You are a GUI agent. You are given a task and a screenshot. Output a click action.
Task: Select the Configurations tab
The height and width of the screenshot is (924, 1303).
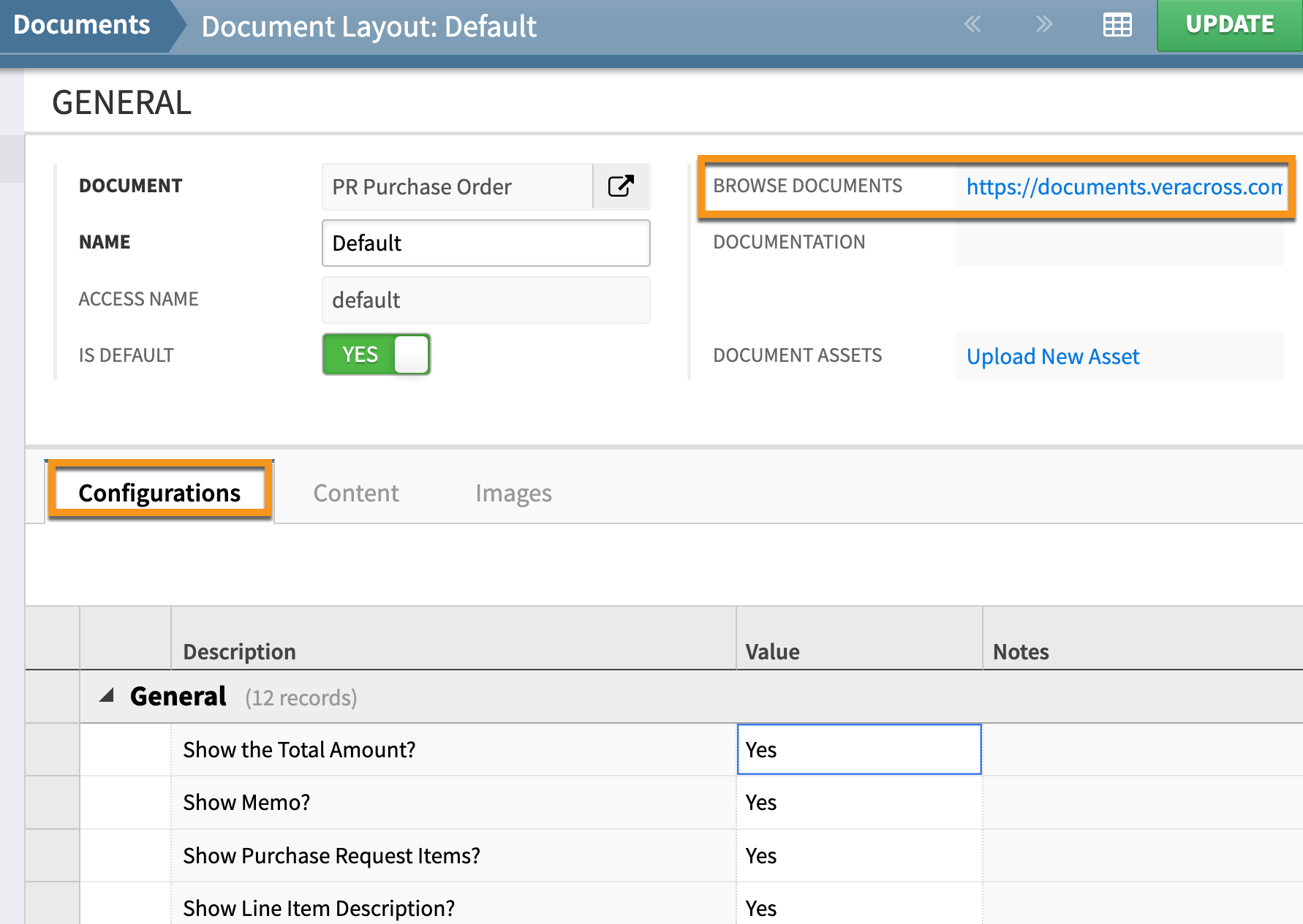point(159,493)
